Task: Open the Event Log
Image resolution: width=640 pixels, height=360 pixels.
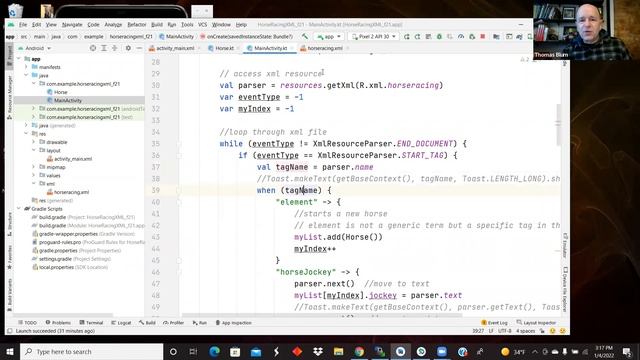Action: 495,323
